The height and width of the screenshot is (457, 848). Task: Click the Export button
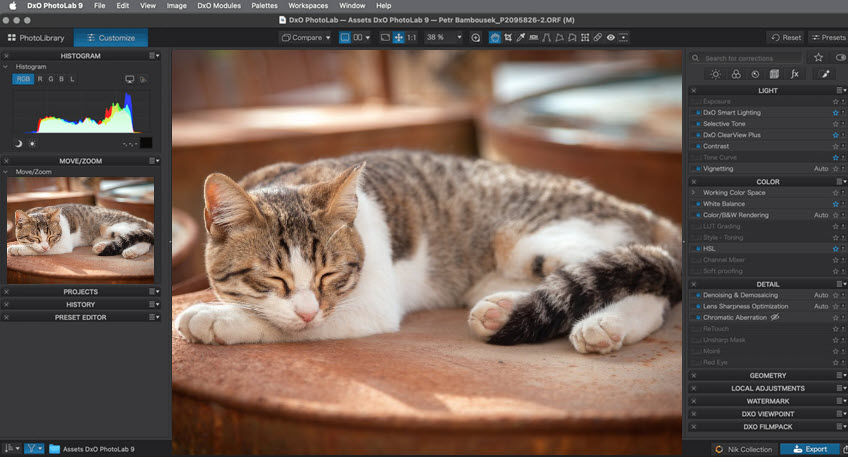click(x=810, y=450)
